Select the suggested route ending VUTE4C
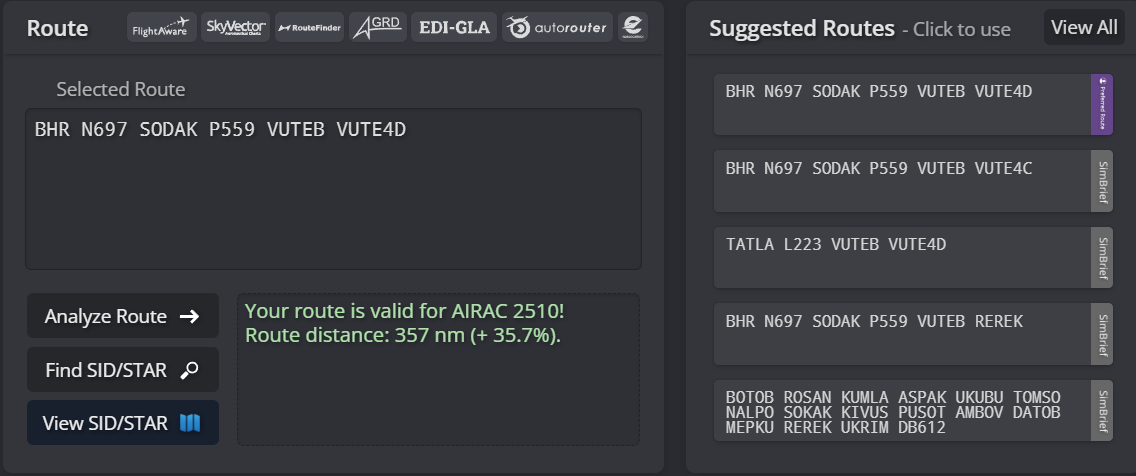Viewport: 1136px width, 476px height. [x=901, y=181]
